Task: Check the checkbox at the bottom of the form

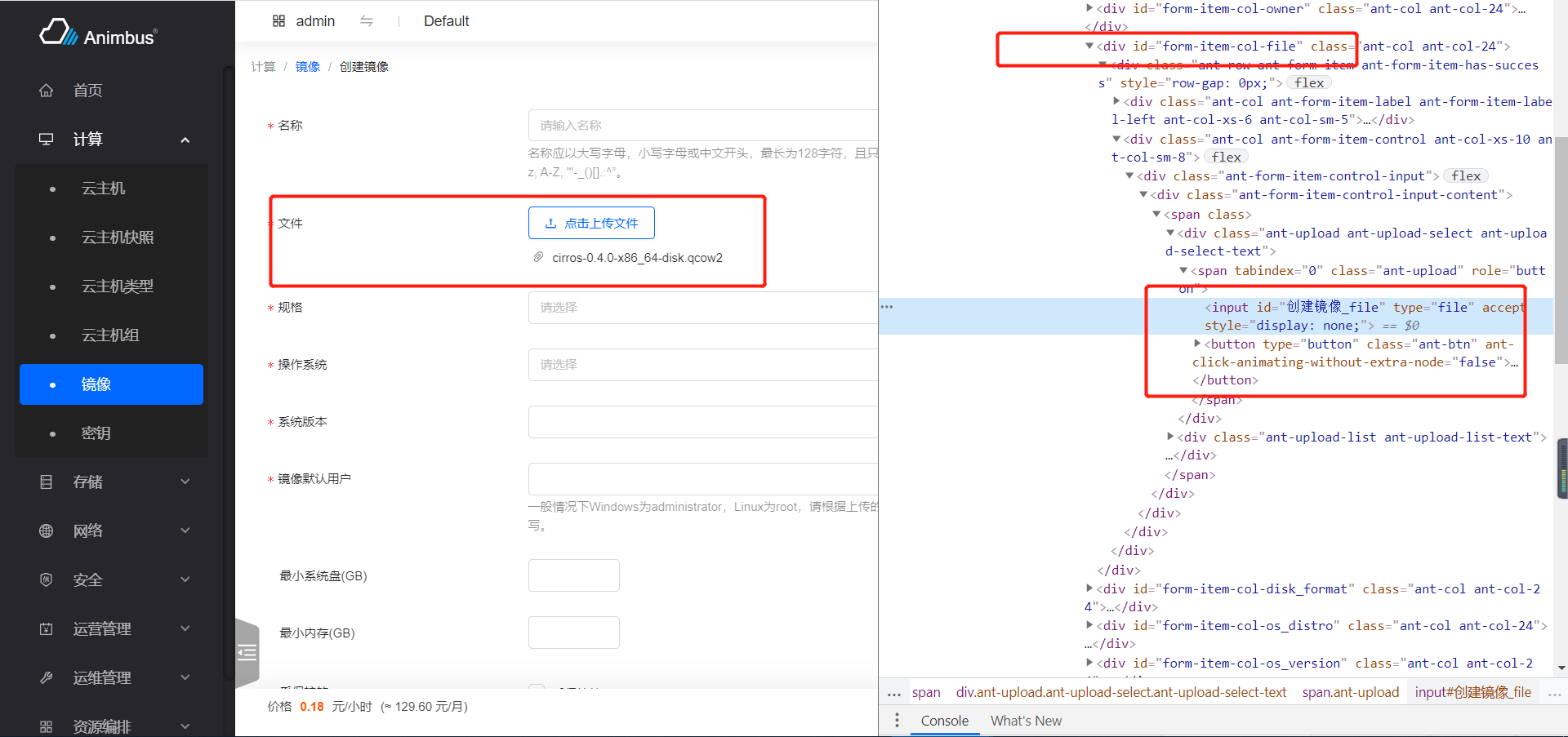Action: [x=537, y=688]
